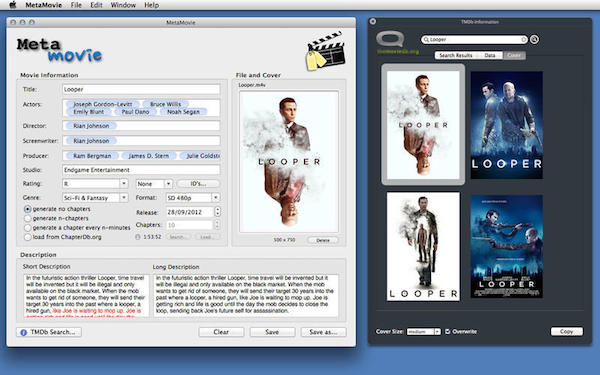Select the Joseph Gordon-Levitt actor token
The image size is (600, 375).
tap(103, 104)
